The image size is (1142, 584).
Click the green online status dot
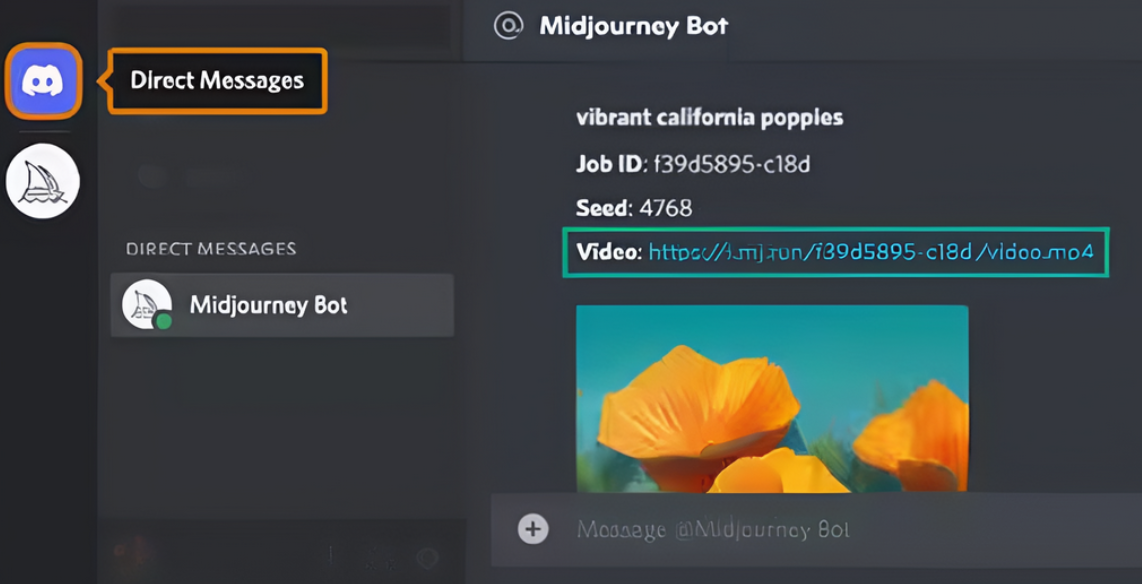tap(163, 321)
